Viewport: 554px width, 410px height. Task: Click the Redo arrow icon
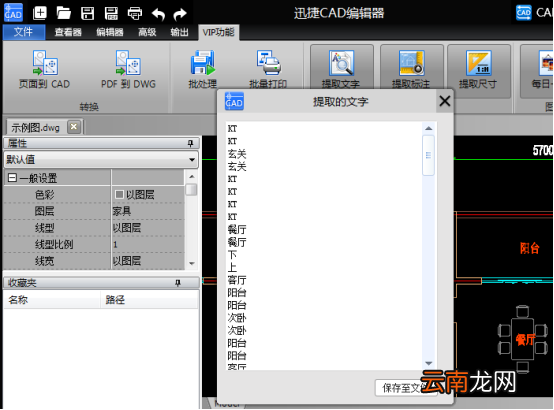coord(180,14)
